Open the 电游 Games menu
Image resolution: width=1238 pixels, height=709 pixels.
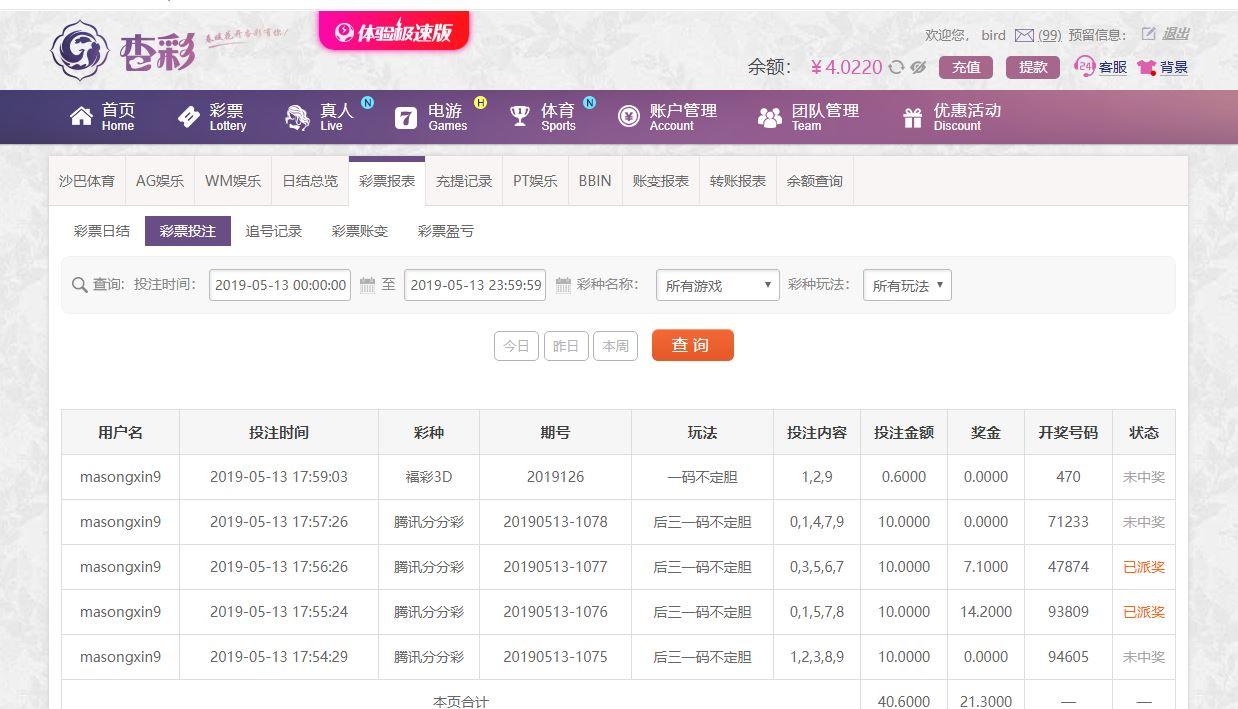point(430,117)
